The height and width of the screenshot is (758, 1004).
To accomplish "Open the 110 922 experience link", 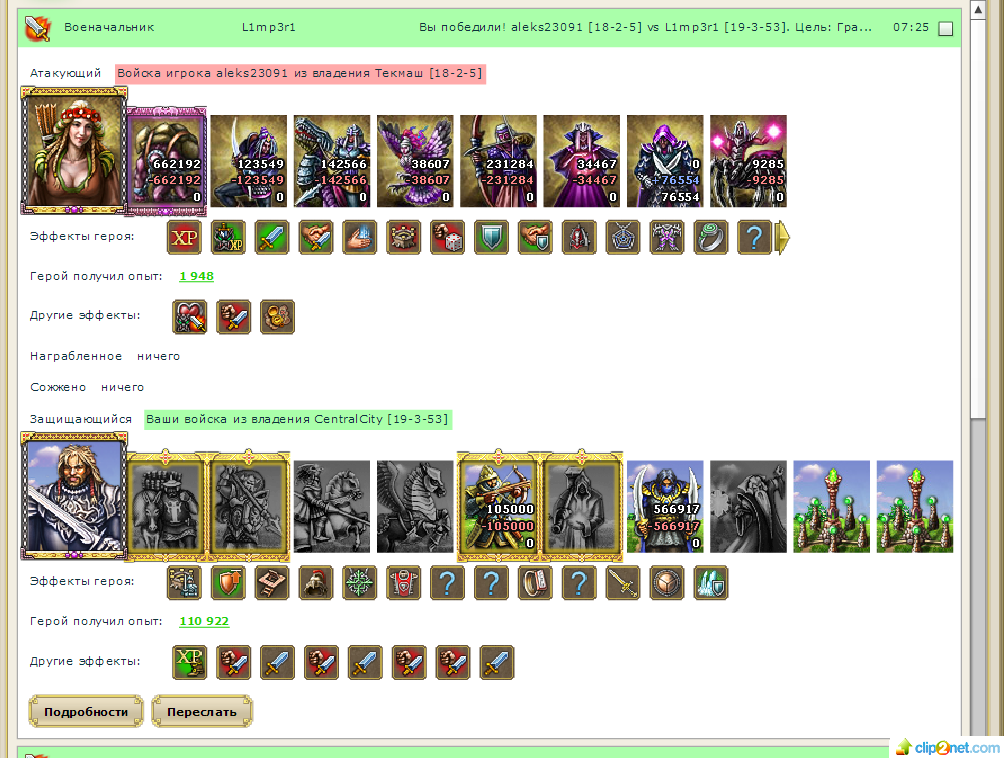I will (204, 621).
